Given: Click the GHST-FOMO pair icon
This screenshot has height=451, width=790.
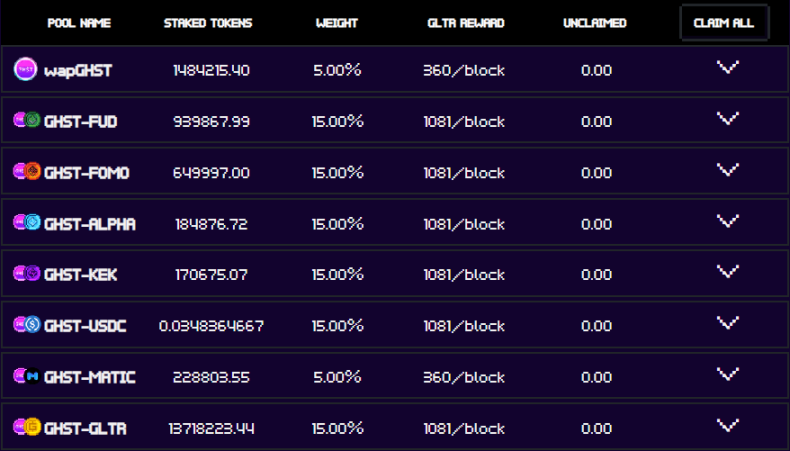Looking at the screenshot, I should (27, 171).
